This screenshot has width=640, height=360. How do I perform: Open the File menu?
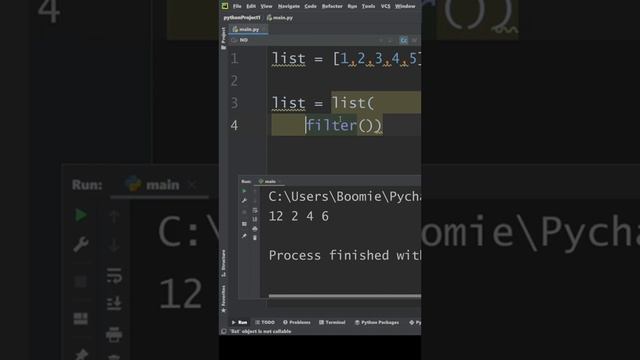click(237, 6)
